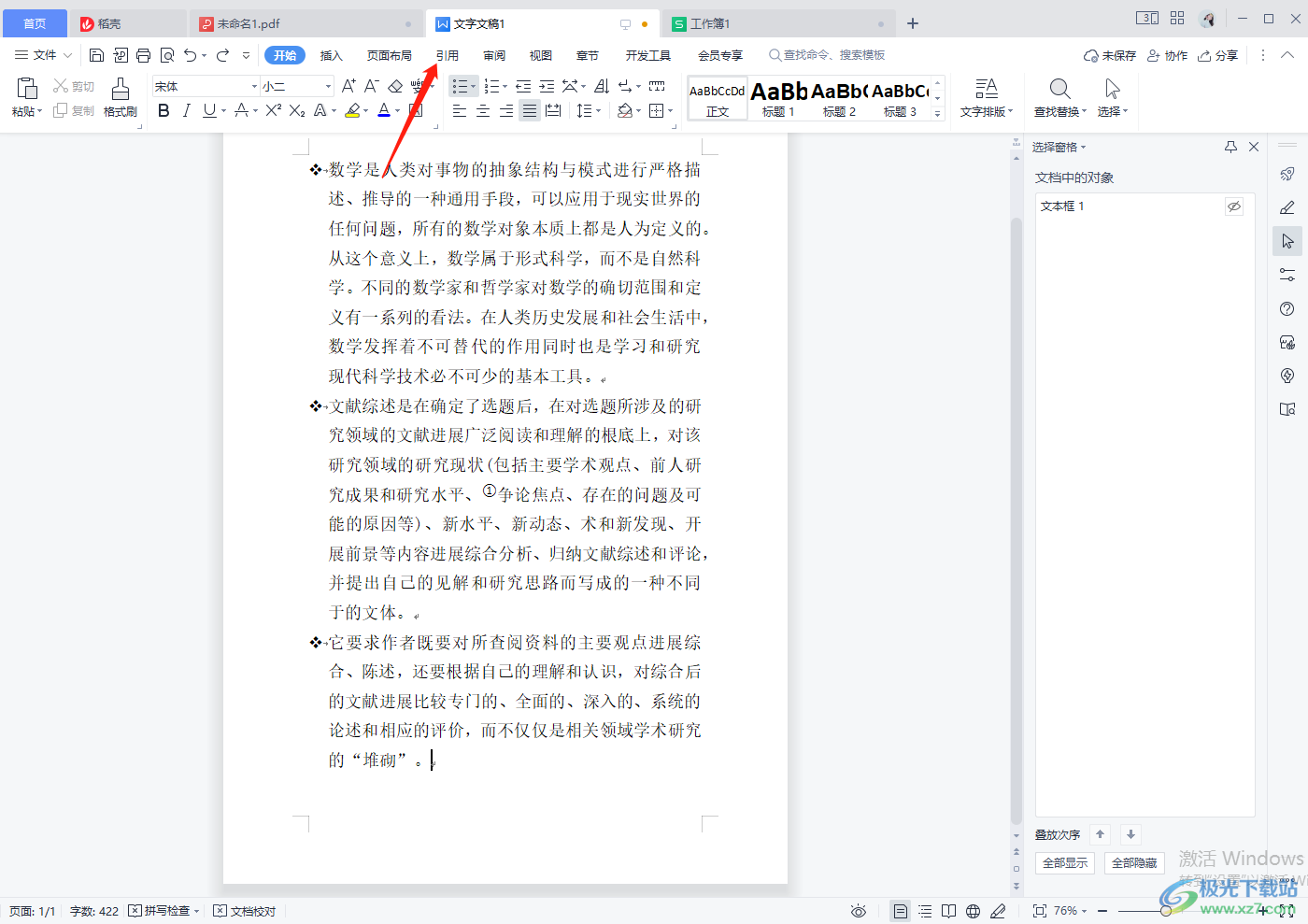The image size is (1308, 924).
Task: Toggle italic formatting
Action: pos(186,110)
